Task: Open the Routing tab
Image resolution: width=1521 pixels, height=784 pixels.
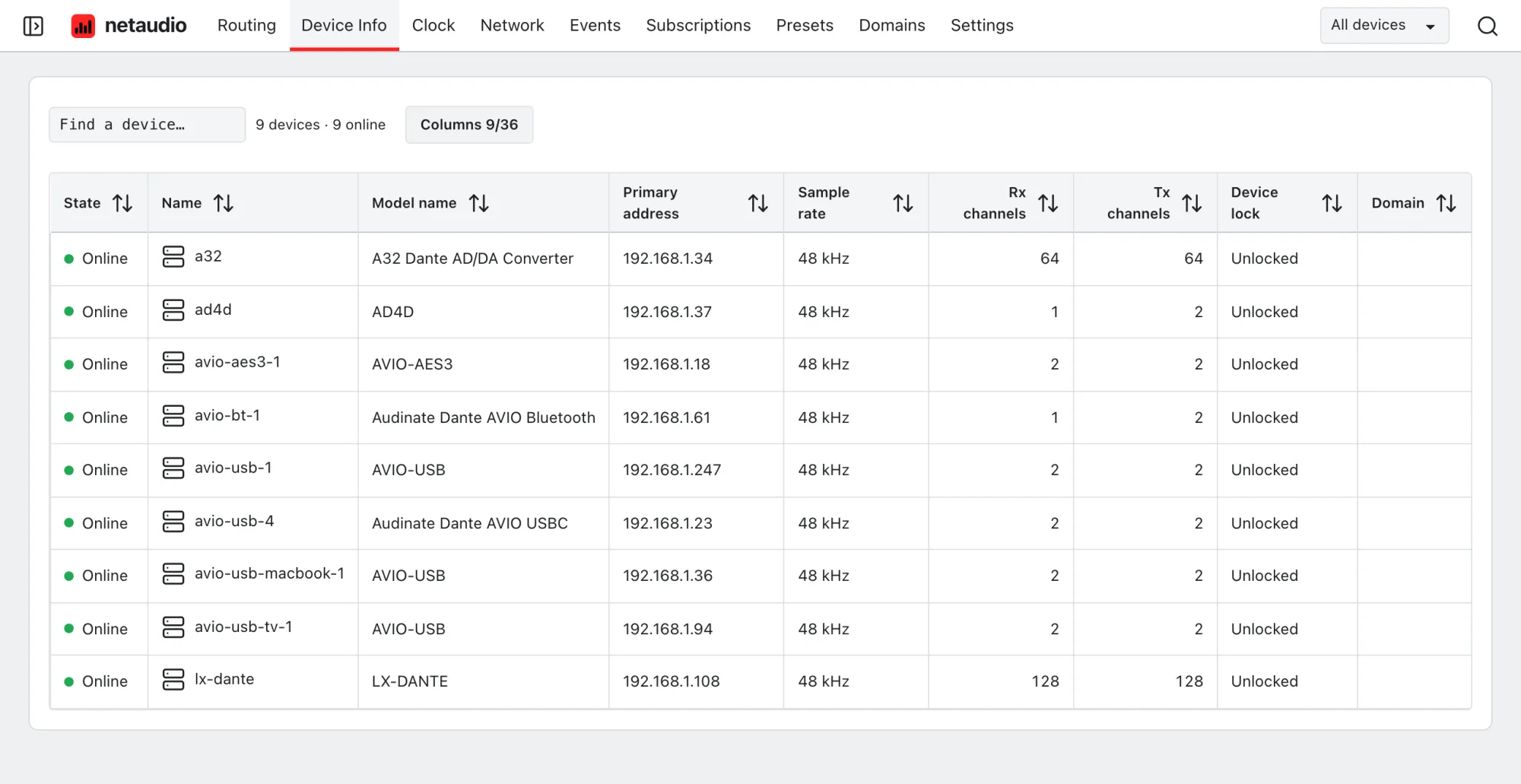Action: [x=246, y=25]
